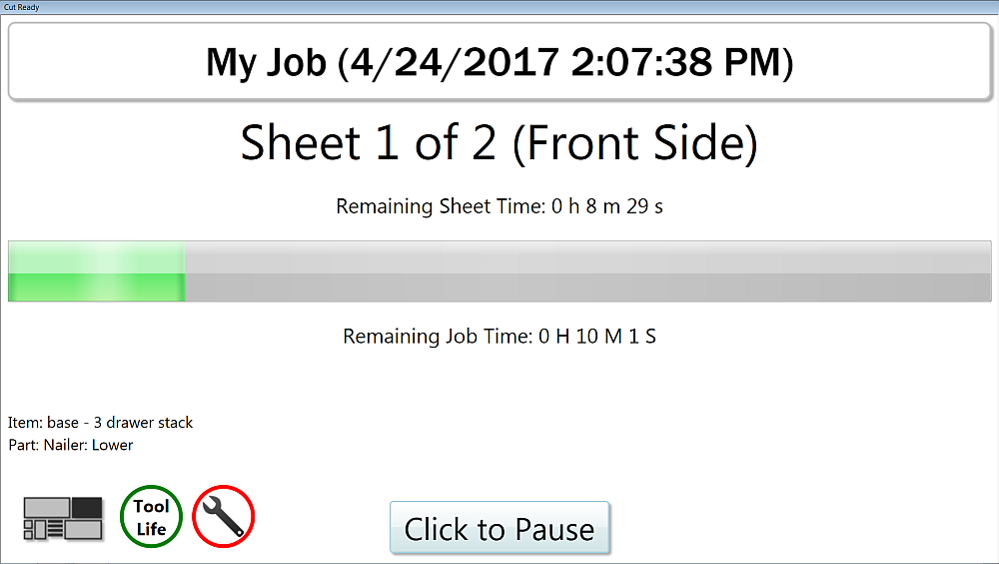Click the green filled part of progress bar
Image resolution: width=999 pixels, height=564 pixels.
pos(96,271)
